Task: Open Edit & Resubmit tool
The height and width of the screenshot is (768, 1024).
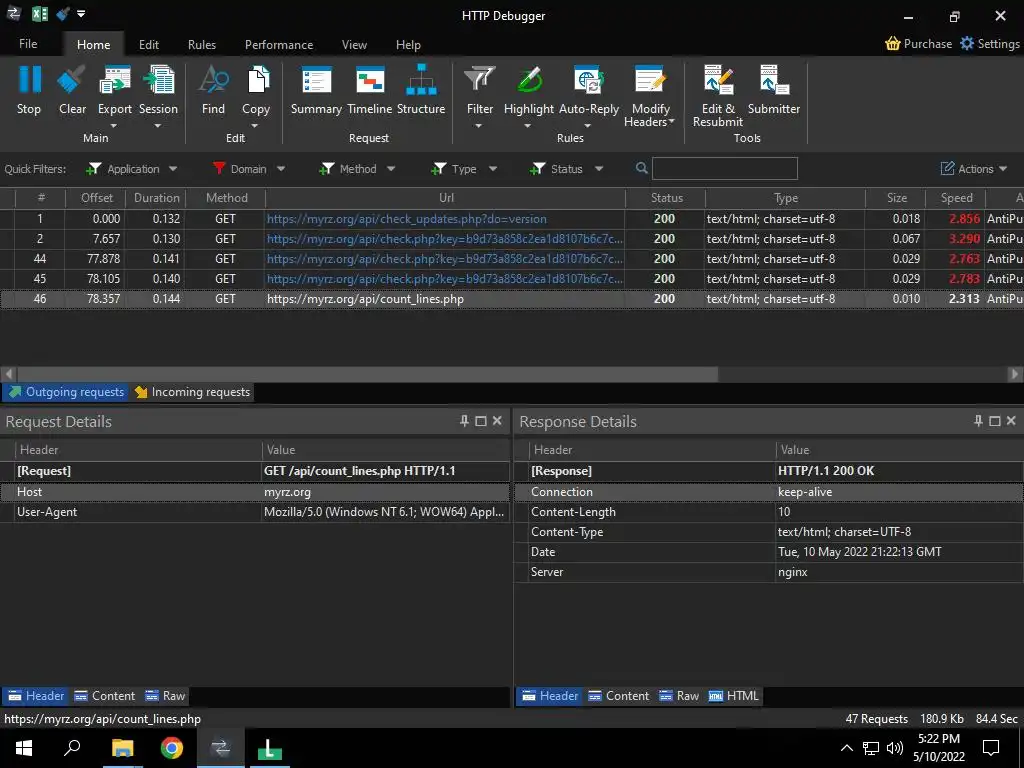Action: point(718,80)
